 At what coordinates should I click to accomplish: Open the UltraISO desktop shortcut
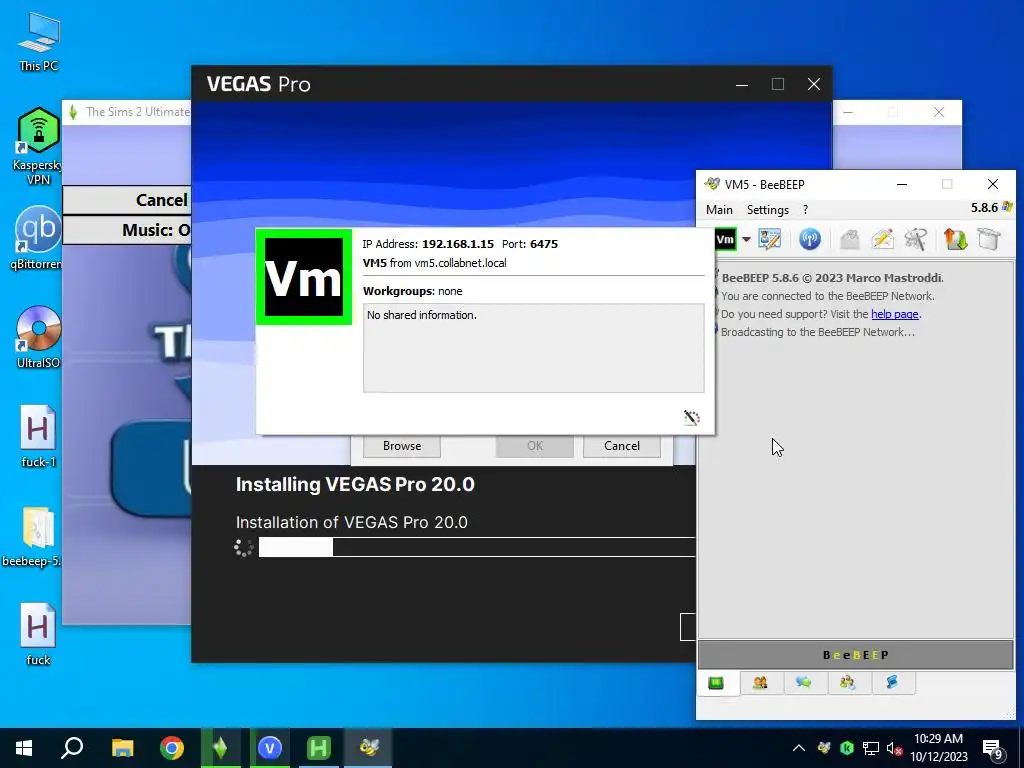[x=39, y=336]
